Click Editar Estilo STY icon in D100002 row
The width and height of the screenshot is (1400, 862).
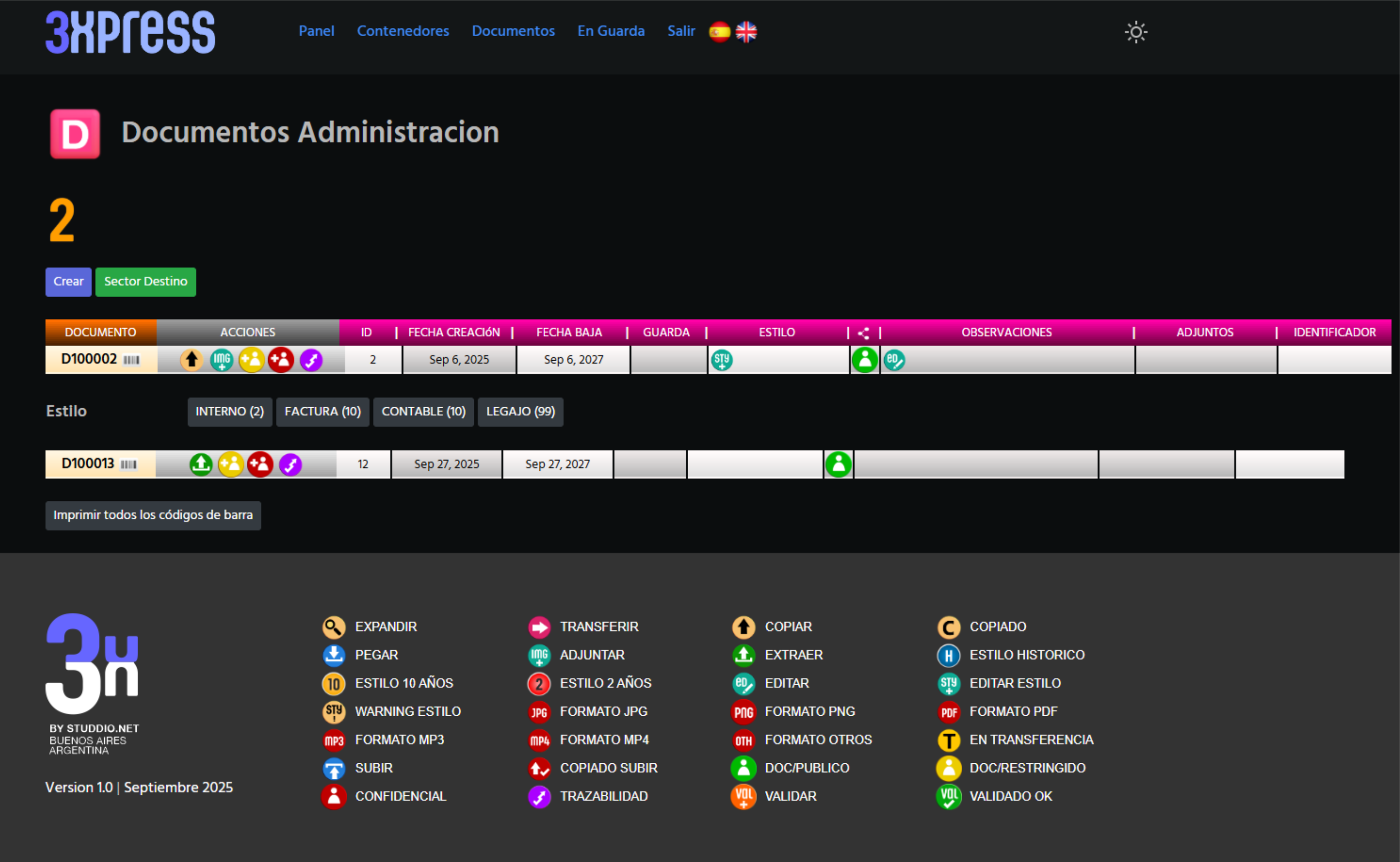click(722, 360)
